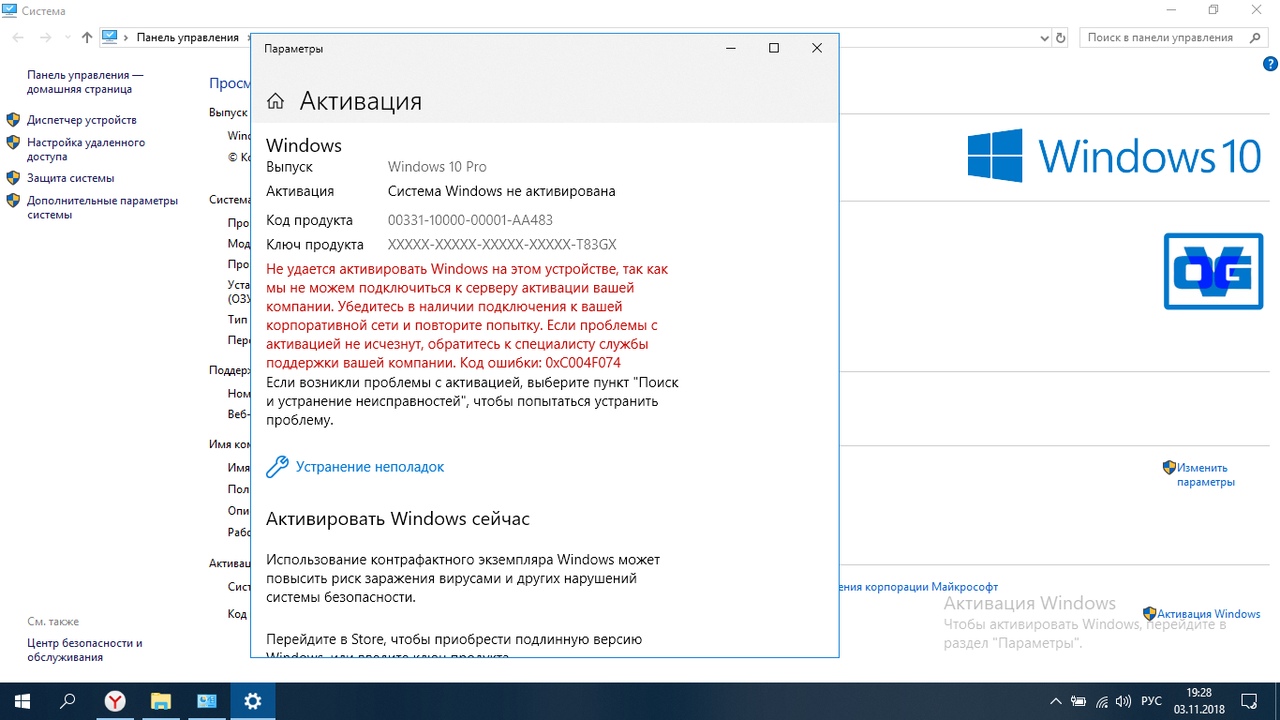Restore down the Система window

coord(1213,10)
